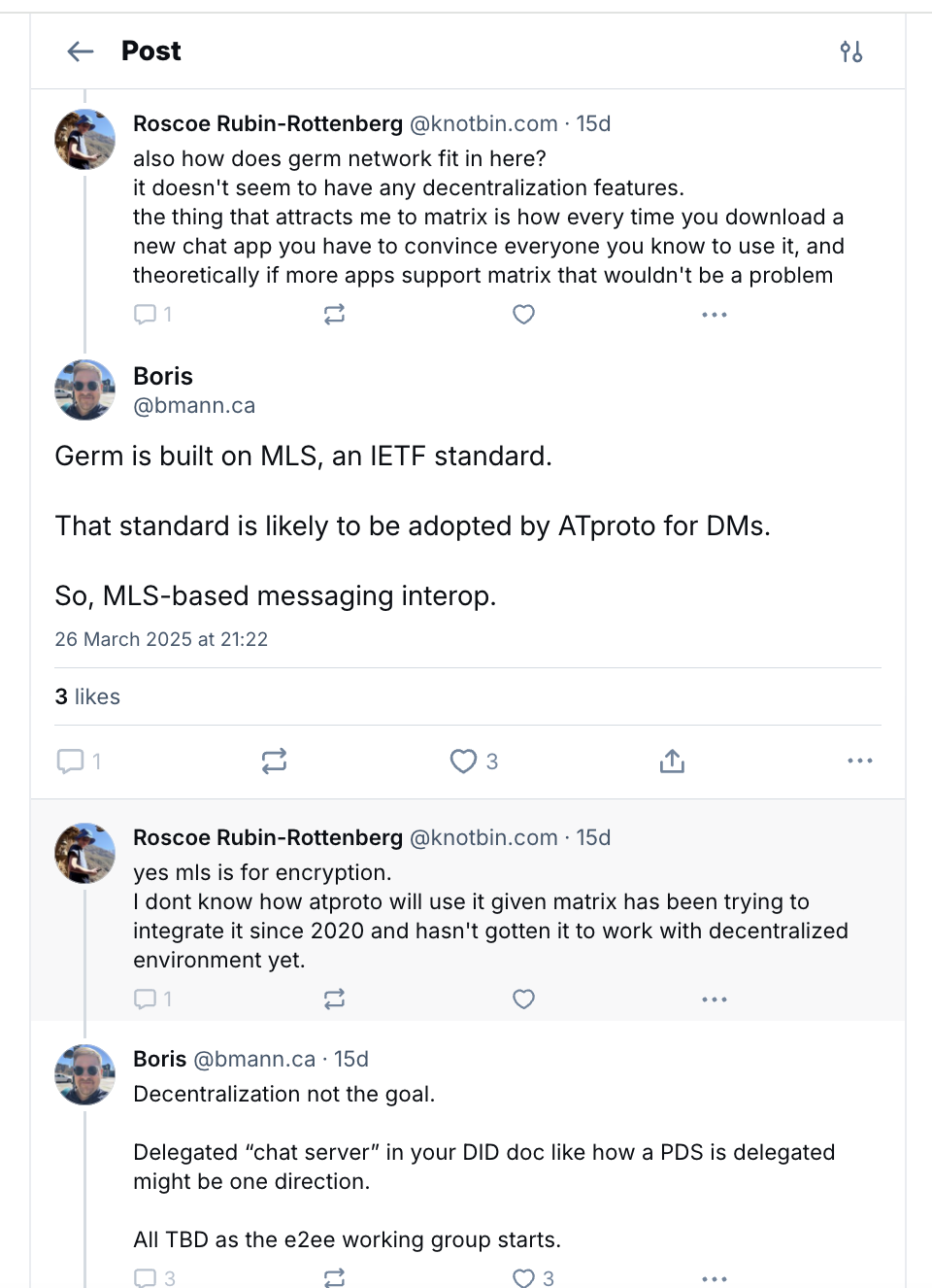View the 3 likes list

pos(87,696)
